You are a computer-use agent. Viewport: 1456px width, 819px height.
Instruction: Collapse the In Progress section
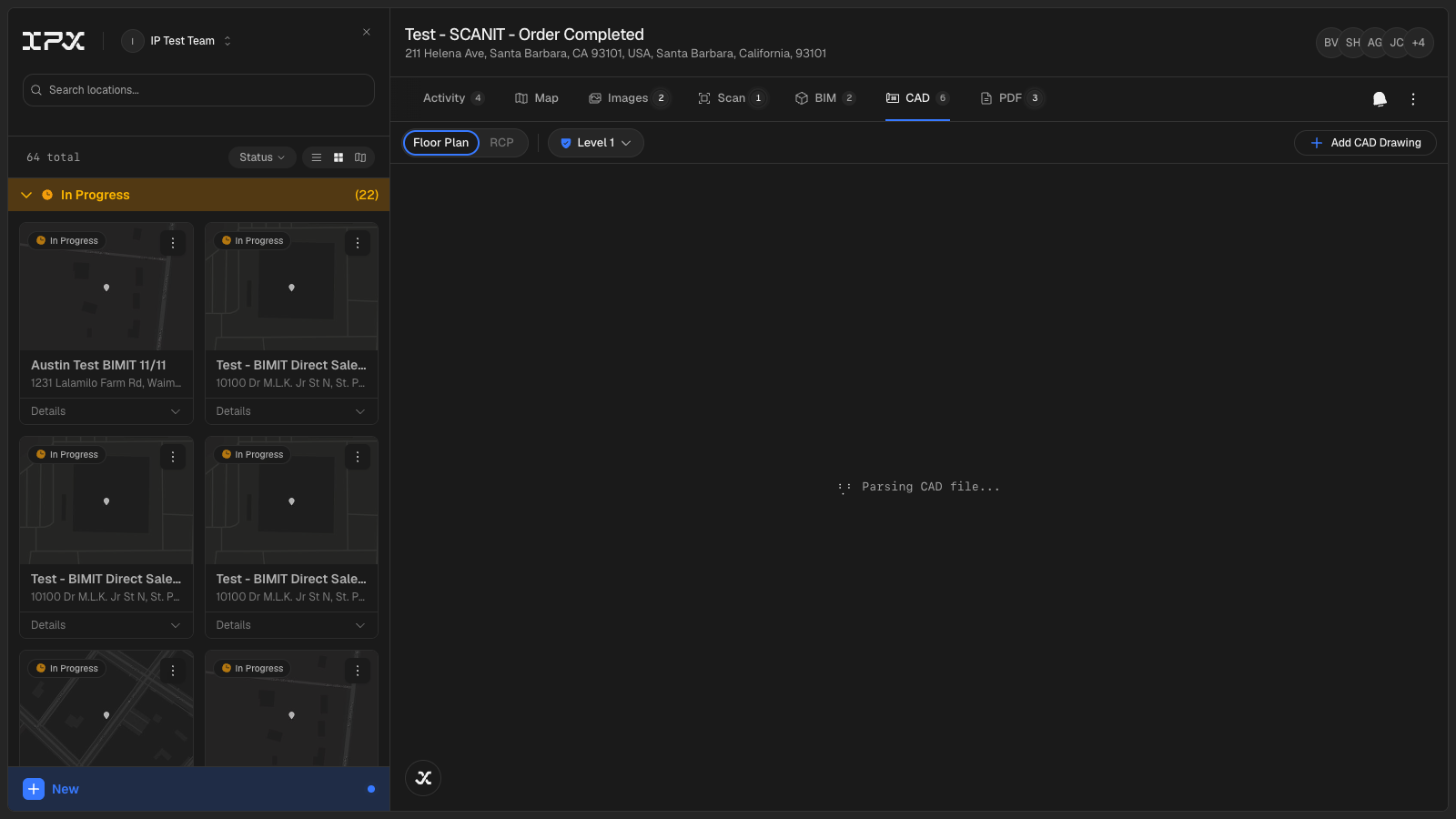26,195
